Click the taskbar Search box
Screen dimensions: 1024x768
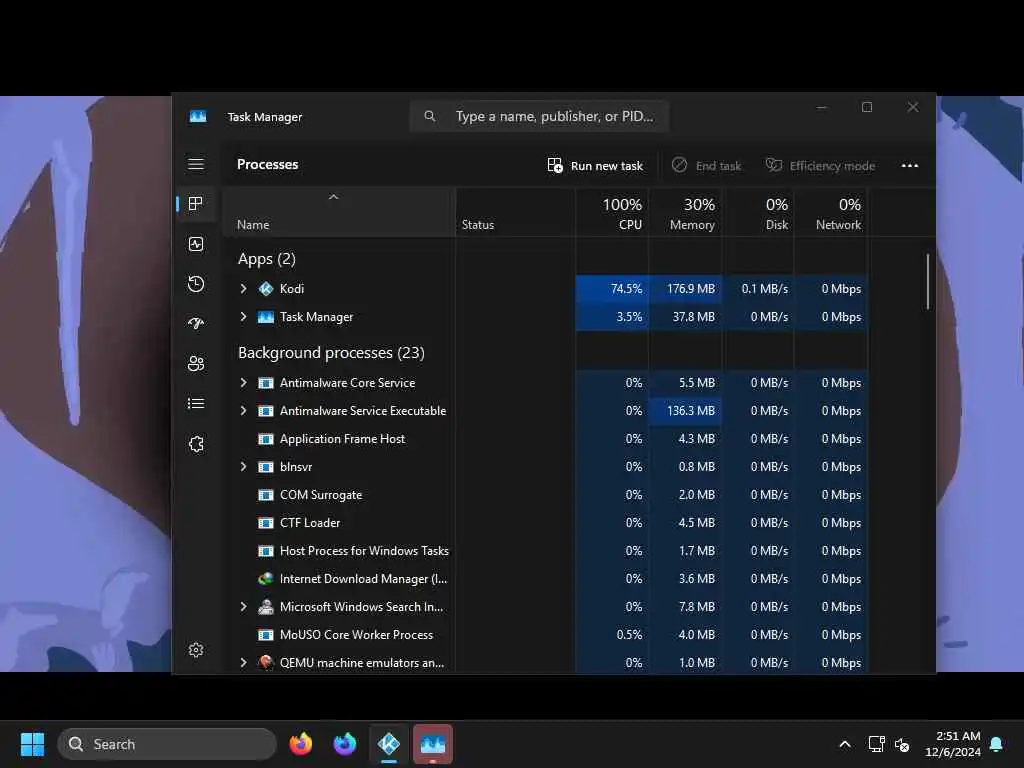click(x=167, y=744)
